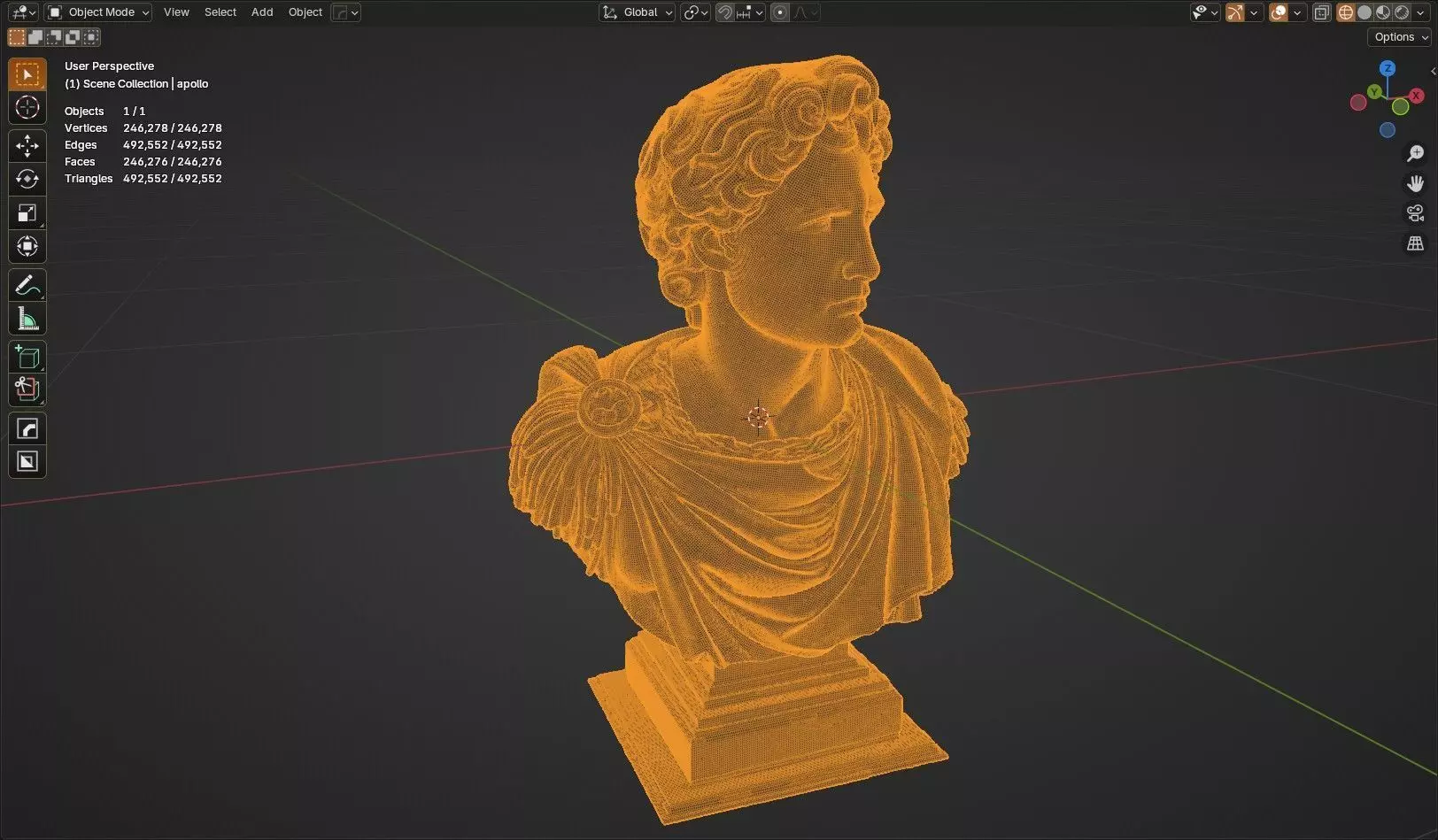The image size is (1438, 840).
Task: Open the Global transform orientation dropdown
Action: pos(638,12)
